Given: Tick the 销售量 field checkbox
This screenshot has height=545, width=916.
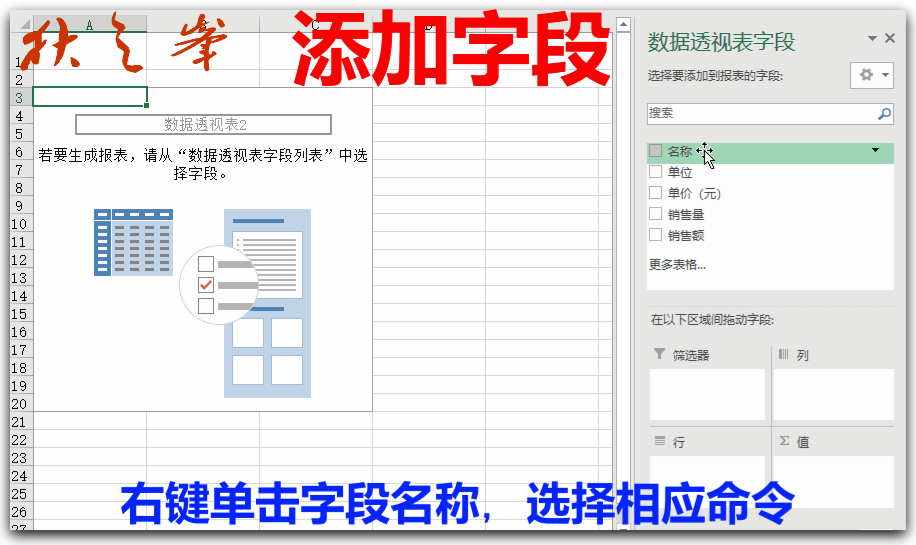Looking at the screenshot, I should click(655, 214).
